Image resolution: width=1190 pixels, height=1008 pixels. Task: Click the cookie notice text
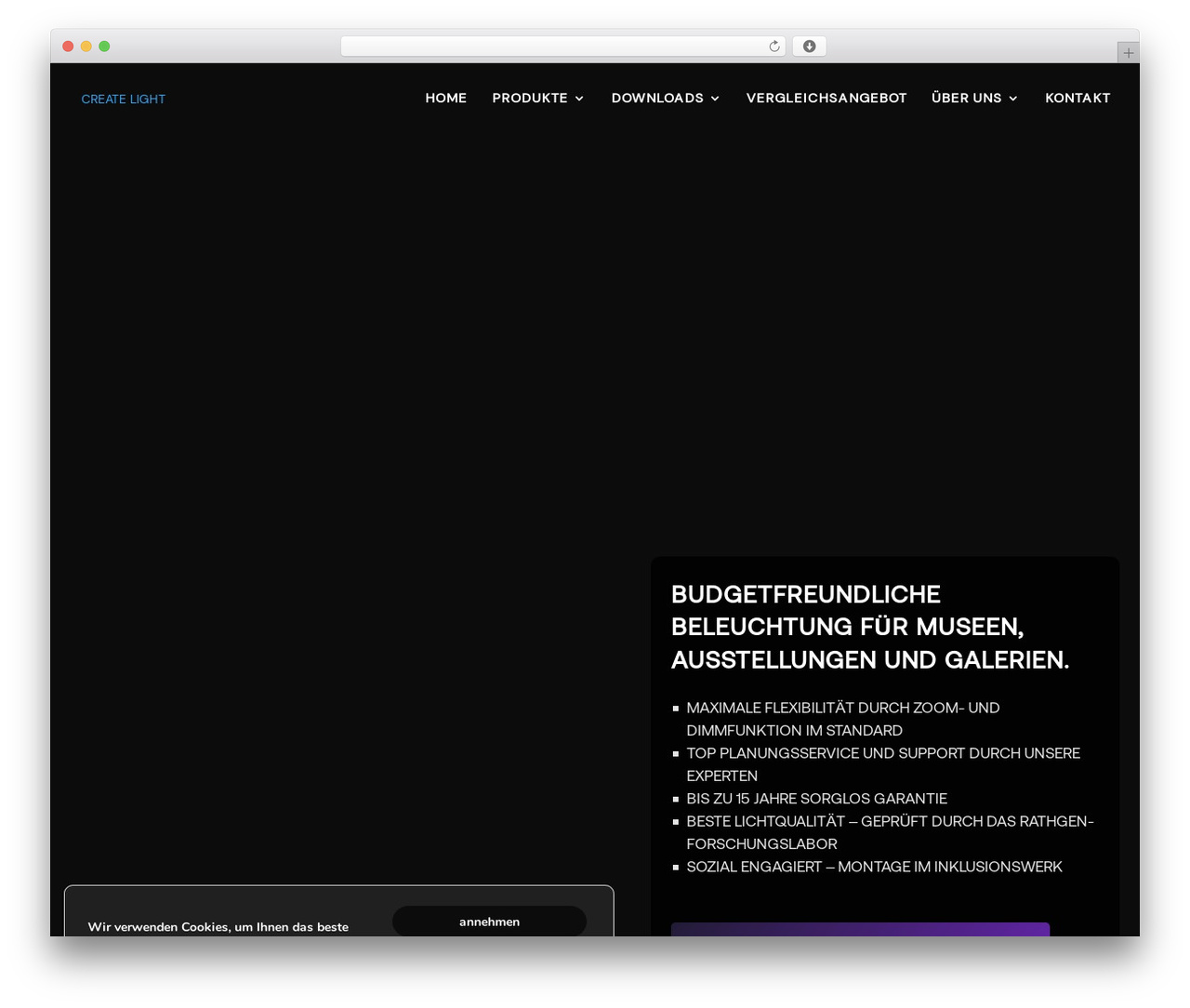click(218, 927)
